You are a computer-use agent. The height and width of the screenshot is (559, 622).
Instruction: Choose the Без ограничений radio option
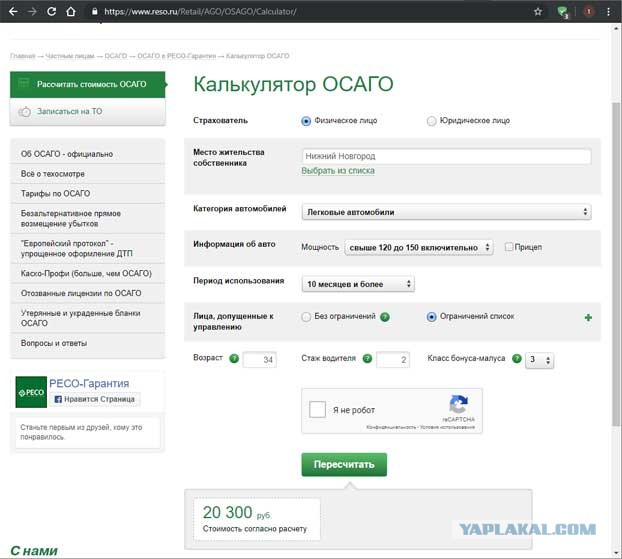tap(306, 317)
